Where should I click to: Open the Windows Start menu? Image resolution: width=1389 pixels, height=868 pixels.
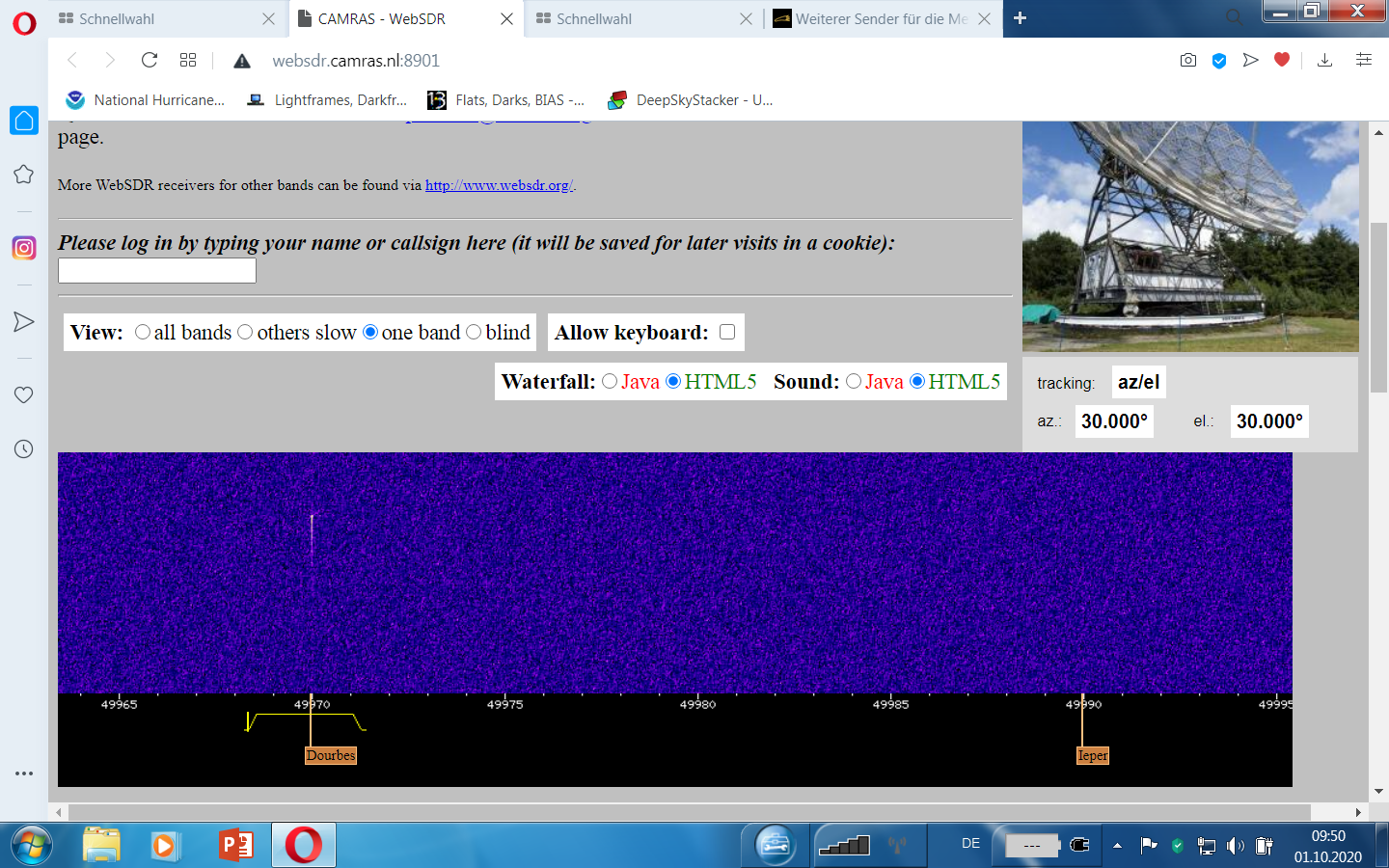30,846
